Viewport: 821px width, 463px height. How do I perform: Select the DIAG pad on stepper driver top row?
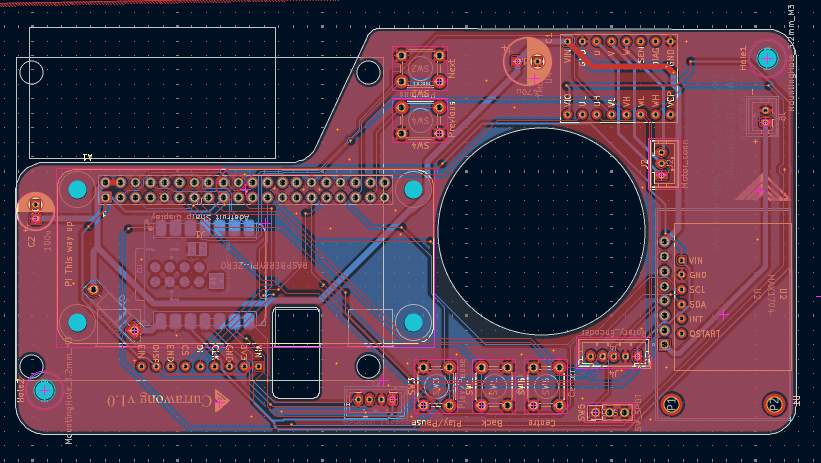pyautogui.click(x=656, y=41)
